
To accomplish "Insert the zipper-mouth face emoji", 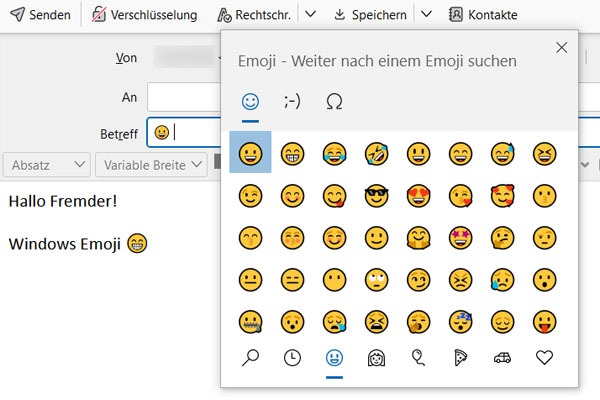I will pos(250,322).
